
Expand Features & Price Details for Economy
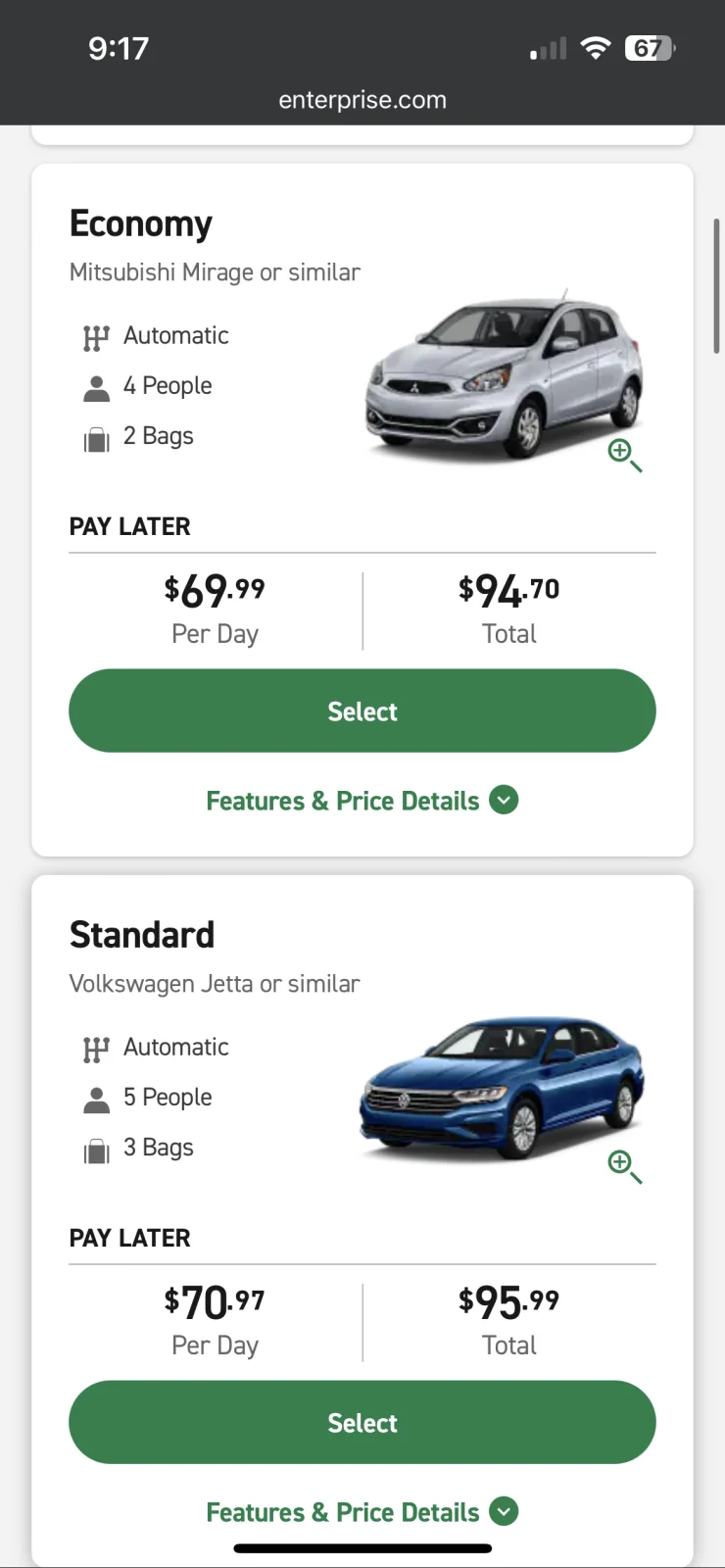tap(362, 801)
